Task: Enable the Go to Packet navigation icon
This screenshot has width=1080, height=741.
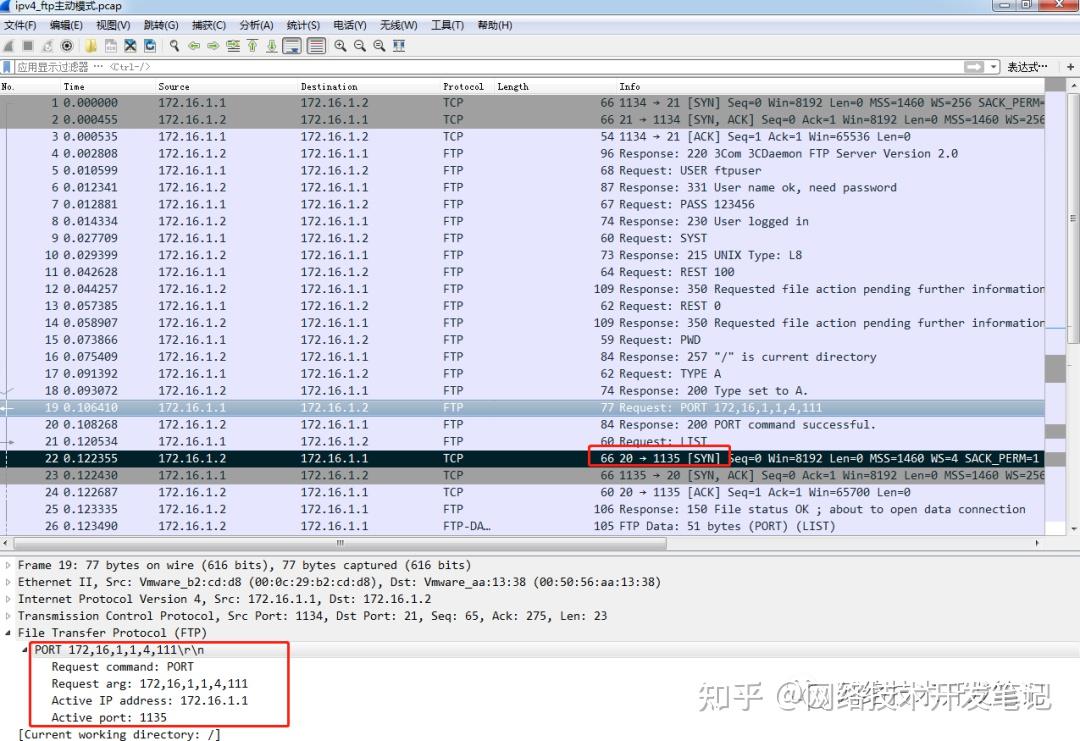Action: [x=232, y=45]
